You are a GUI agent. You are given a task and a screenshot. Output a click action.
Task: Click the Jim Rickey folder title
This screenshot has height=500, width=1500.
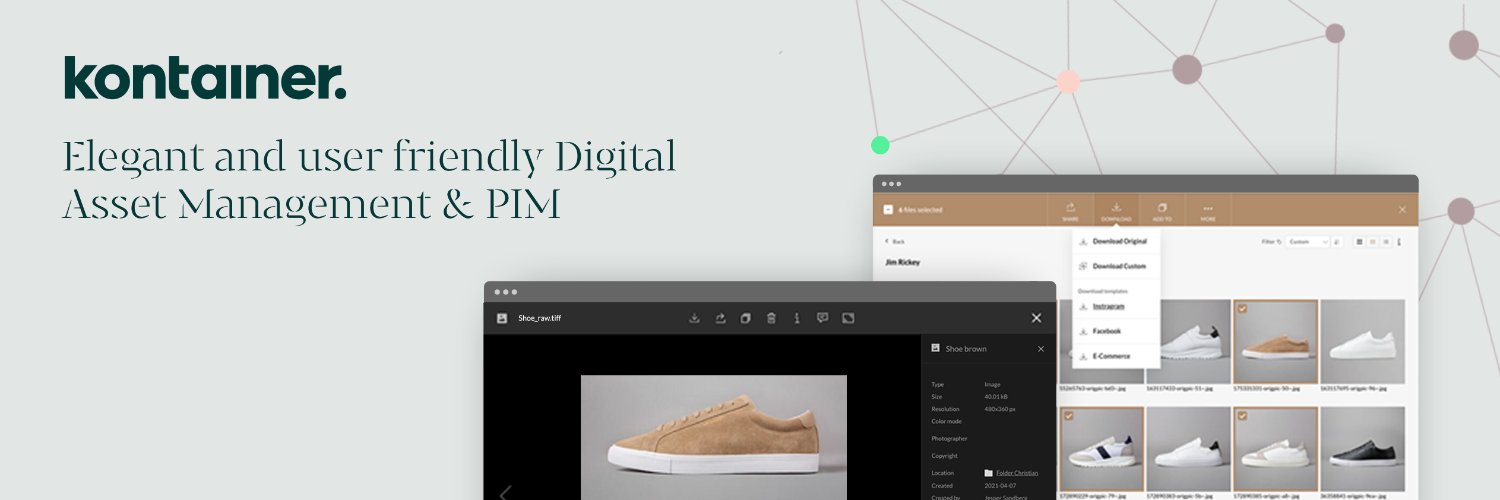(x=903, y=262)
